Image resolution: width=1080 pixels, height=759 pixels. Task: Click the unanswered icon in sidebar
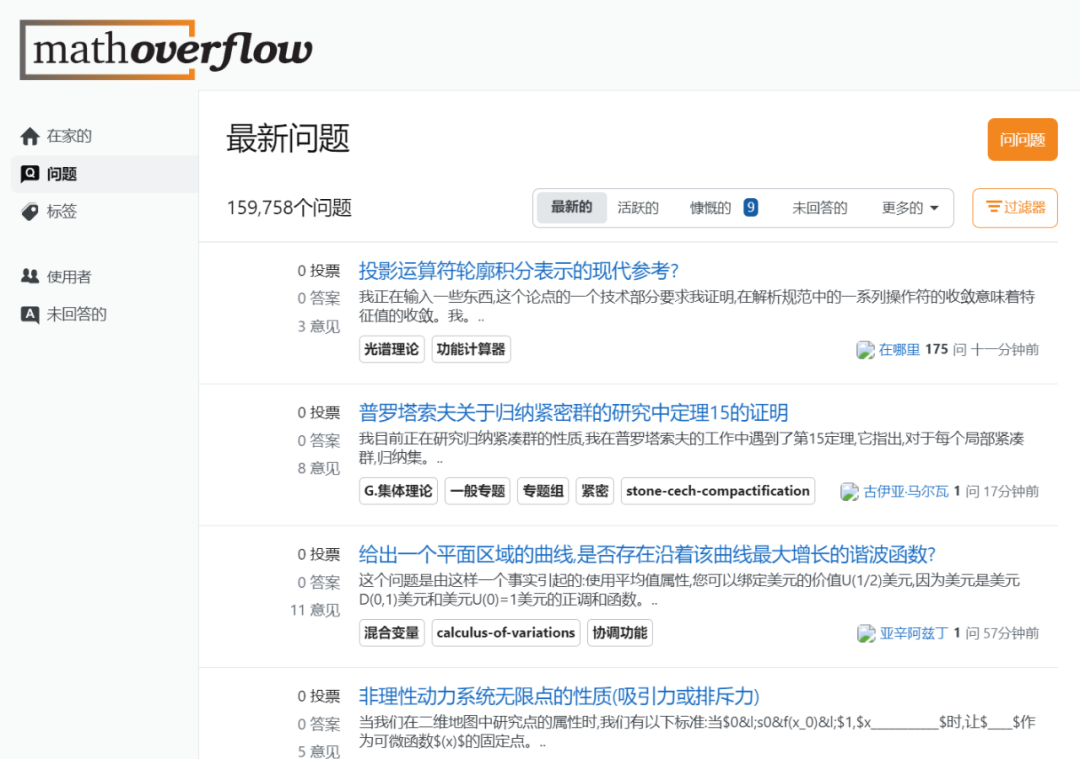tap(30, 314)
